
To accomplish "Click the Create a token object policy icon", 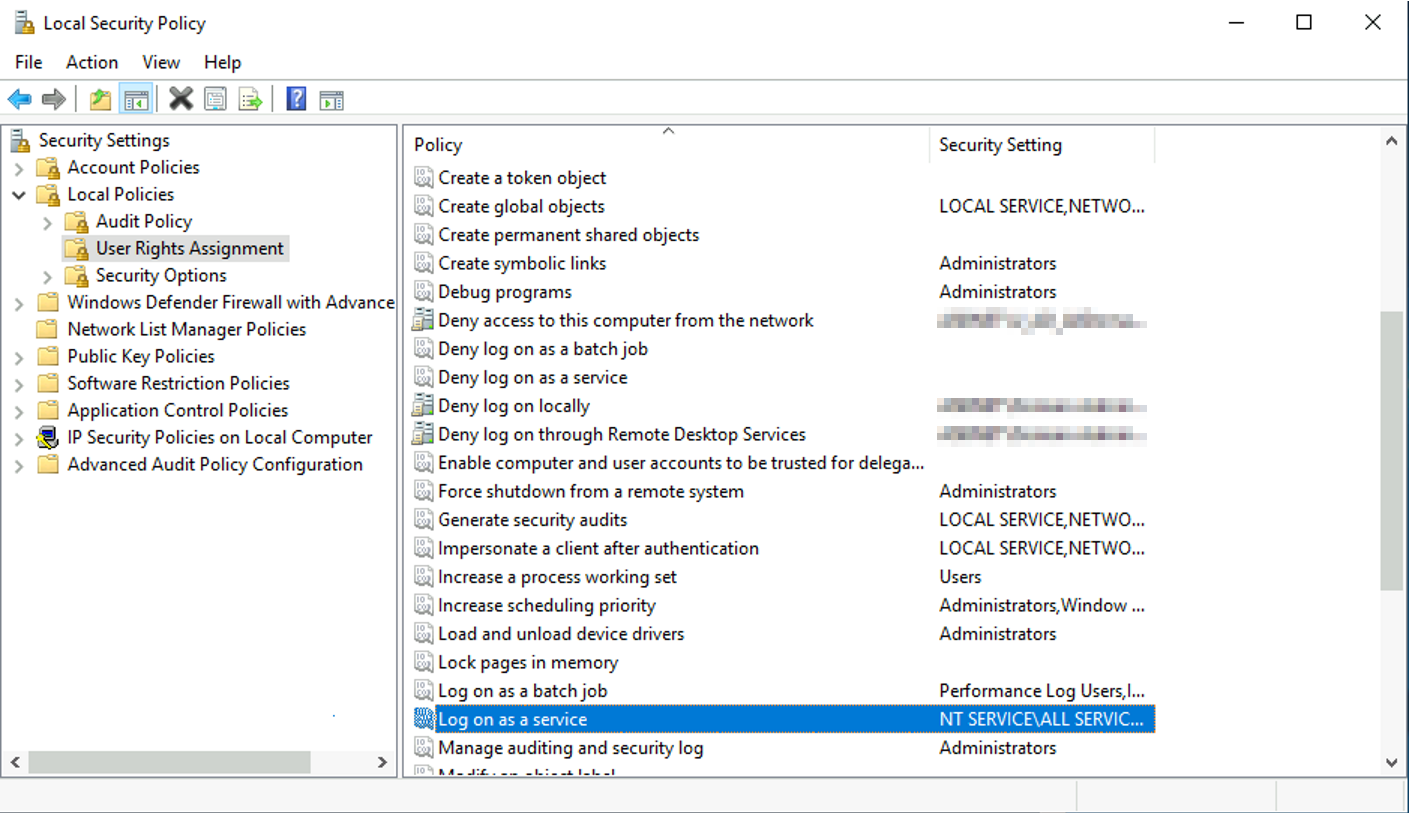I will 423,178.
